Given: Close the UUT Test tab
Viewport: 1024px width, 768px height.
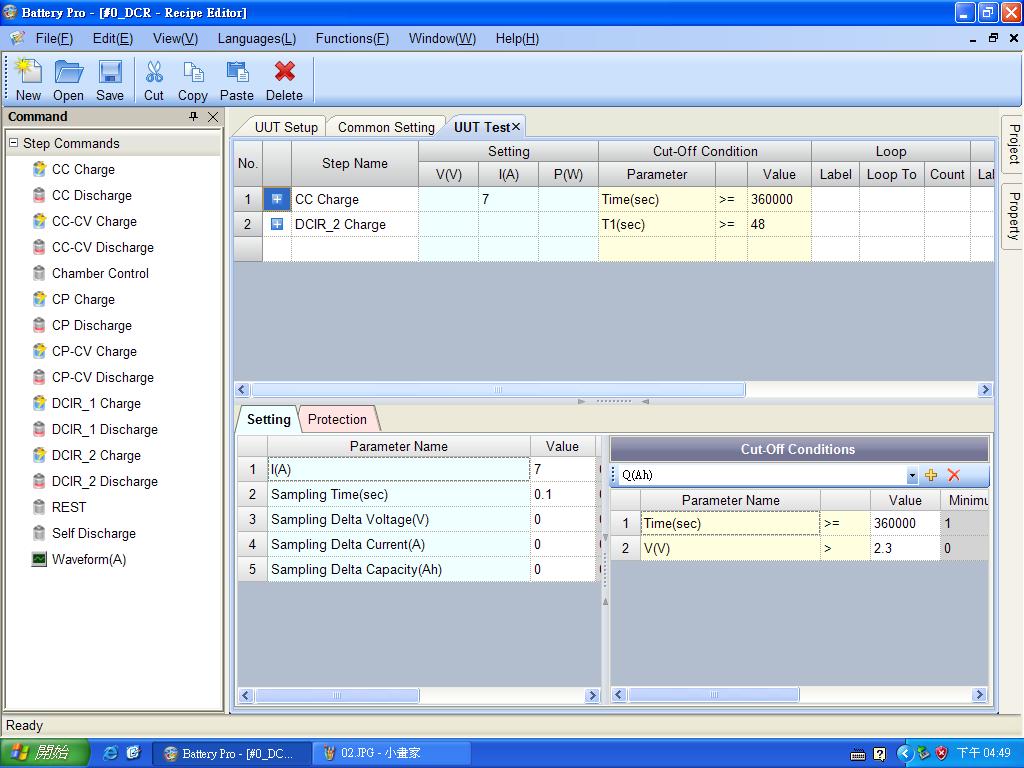Looking at the screenshot, I should (x=516, y=127).
